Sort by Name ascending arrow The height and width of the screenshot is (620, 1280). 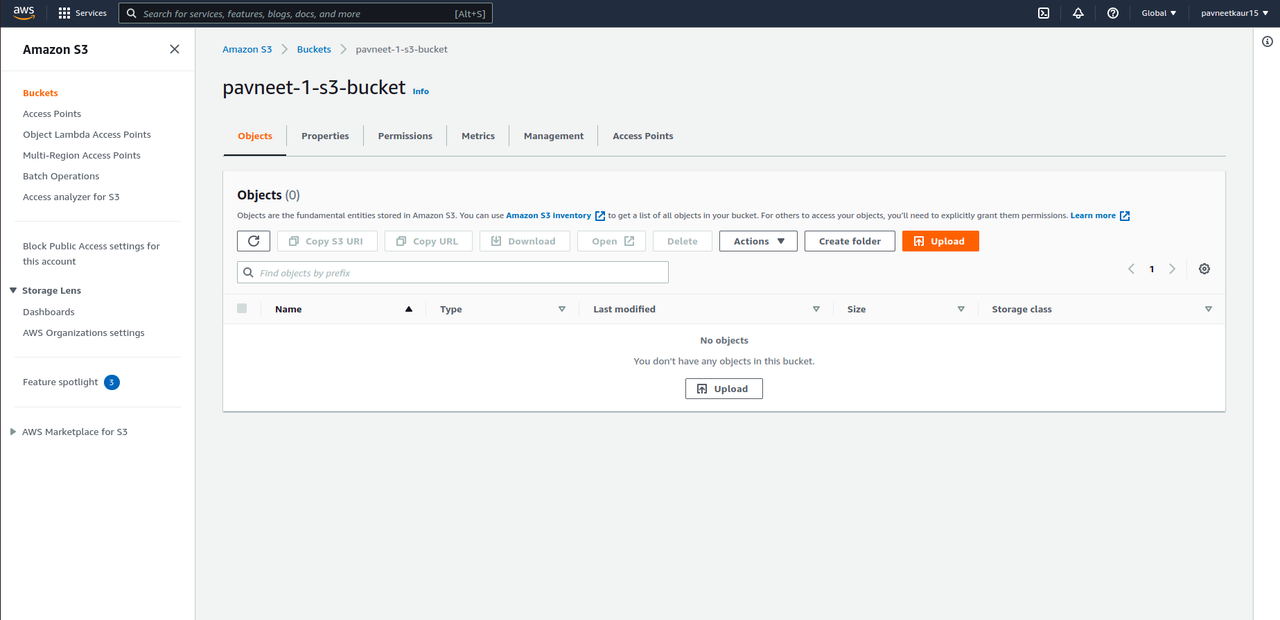(408, 309)
